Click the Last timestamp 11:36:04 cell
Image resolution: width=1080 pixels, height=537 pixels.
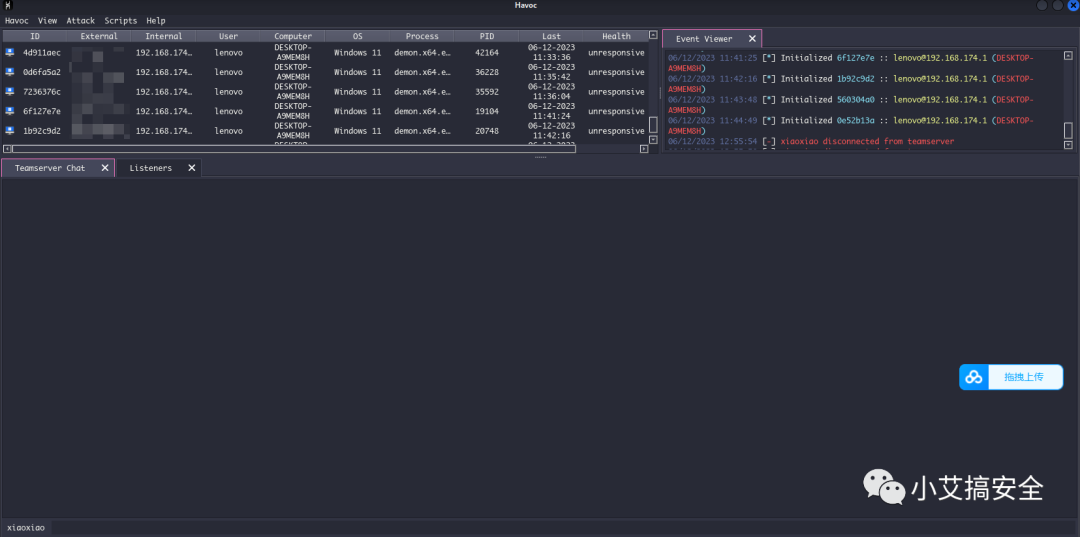point(551,92)
